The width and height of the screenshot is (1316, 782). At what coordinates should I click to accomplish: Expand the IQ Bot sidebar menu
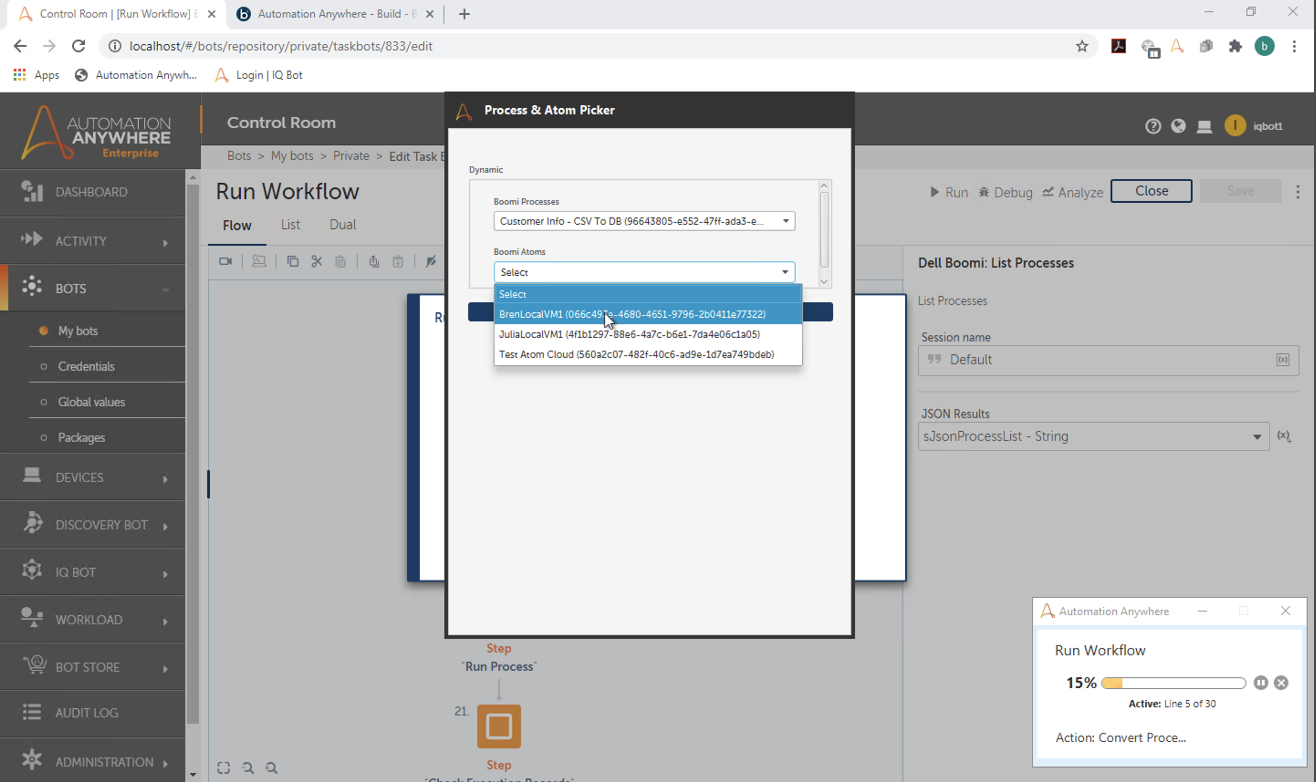[x=93, y=572]
